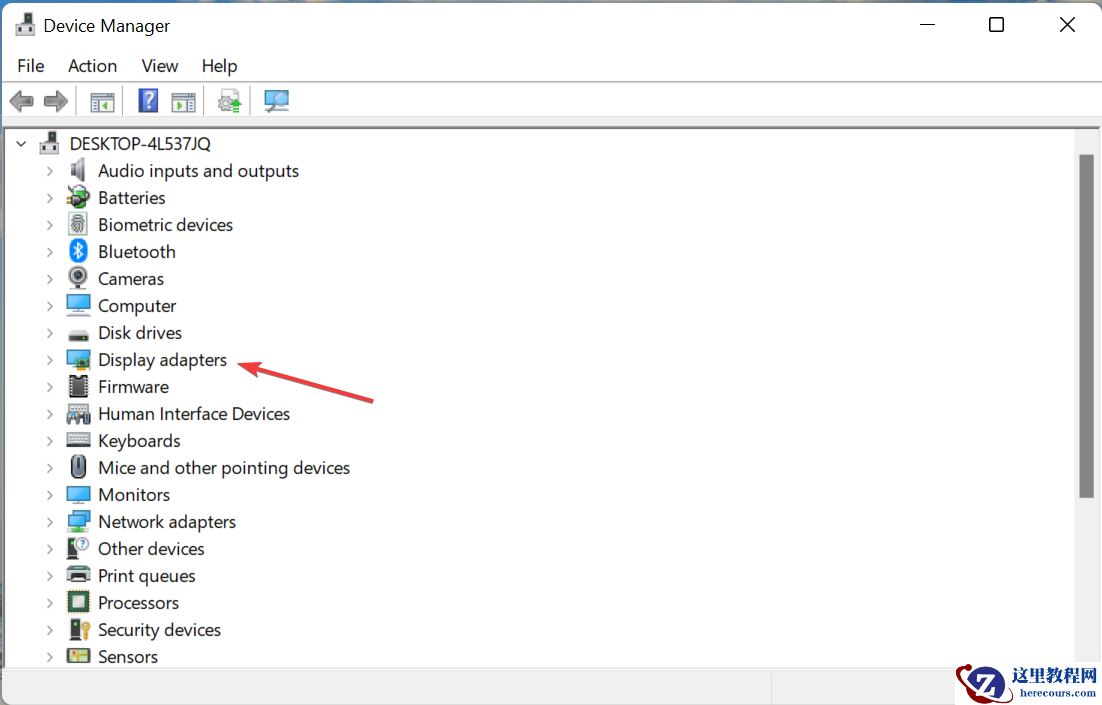This screenshot has width=1102, height=705.
Task: Expand the Display adapters category
Action: [x=49, y=360]
